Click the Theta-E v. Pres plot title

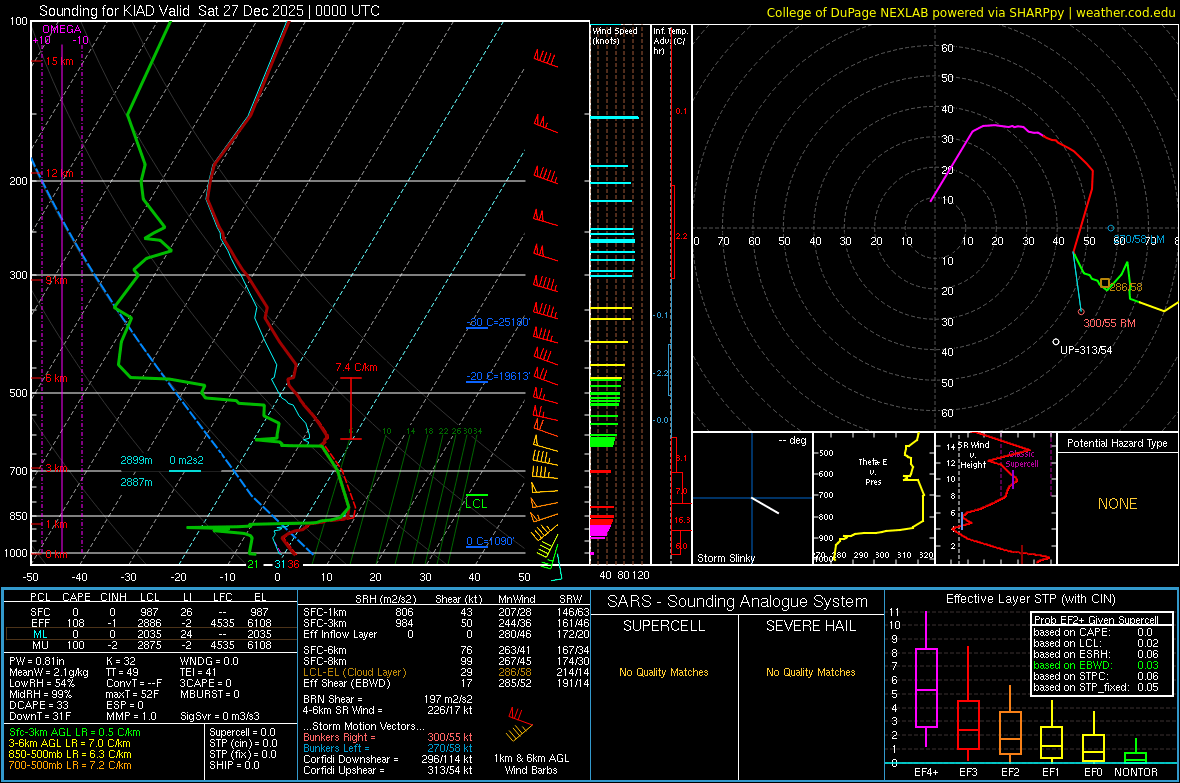(x=873, y=471)
